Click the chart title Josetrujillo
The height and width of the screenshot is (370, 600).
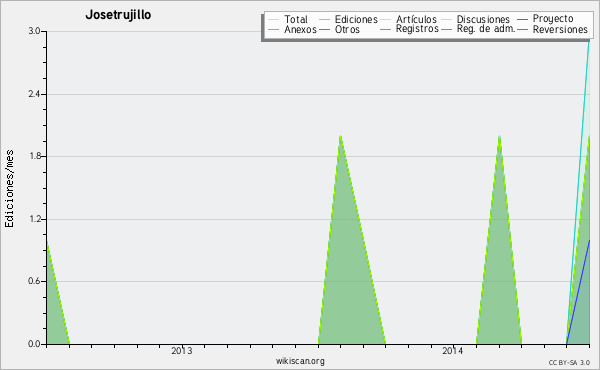[x=118, y=15]
